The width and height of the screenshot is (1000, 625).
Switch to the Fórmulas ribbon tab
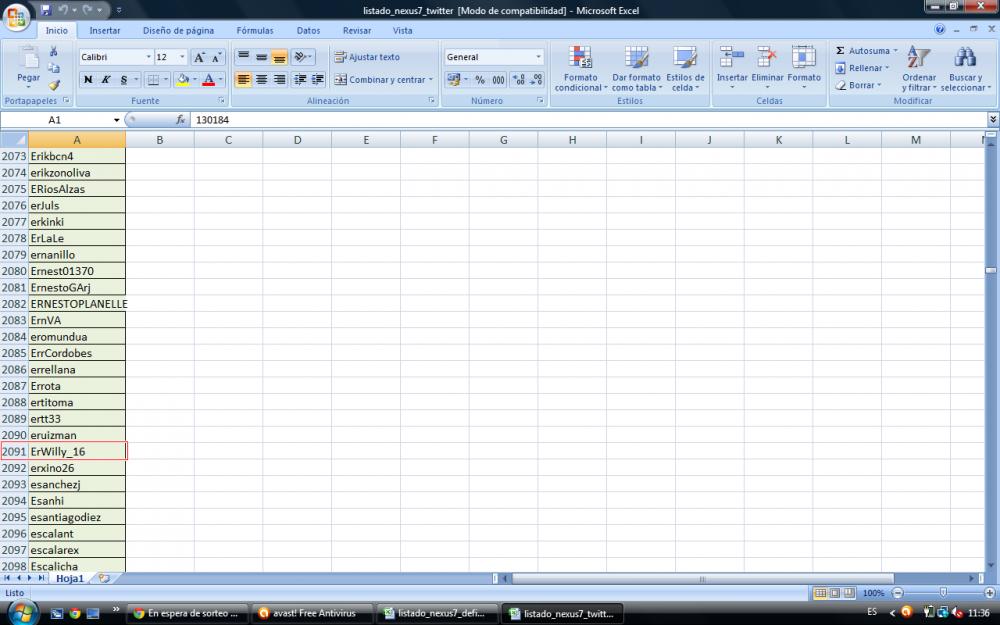pyautogui.click(x=254, y=31)
